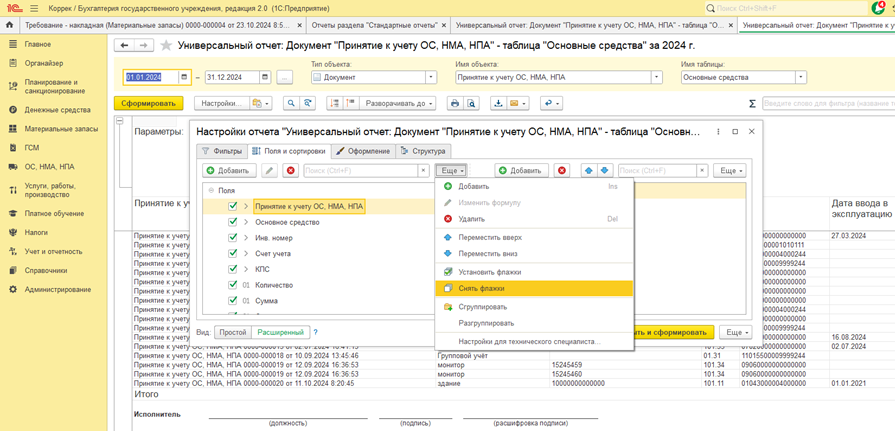Send report by email envelope icon
Viewport: 895px width, 431px height.
(517, 103)
